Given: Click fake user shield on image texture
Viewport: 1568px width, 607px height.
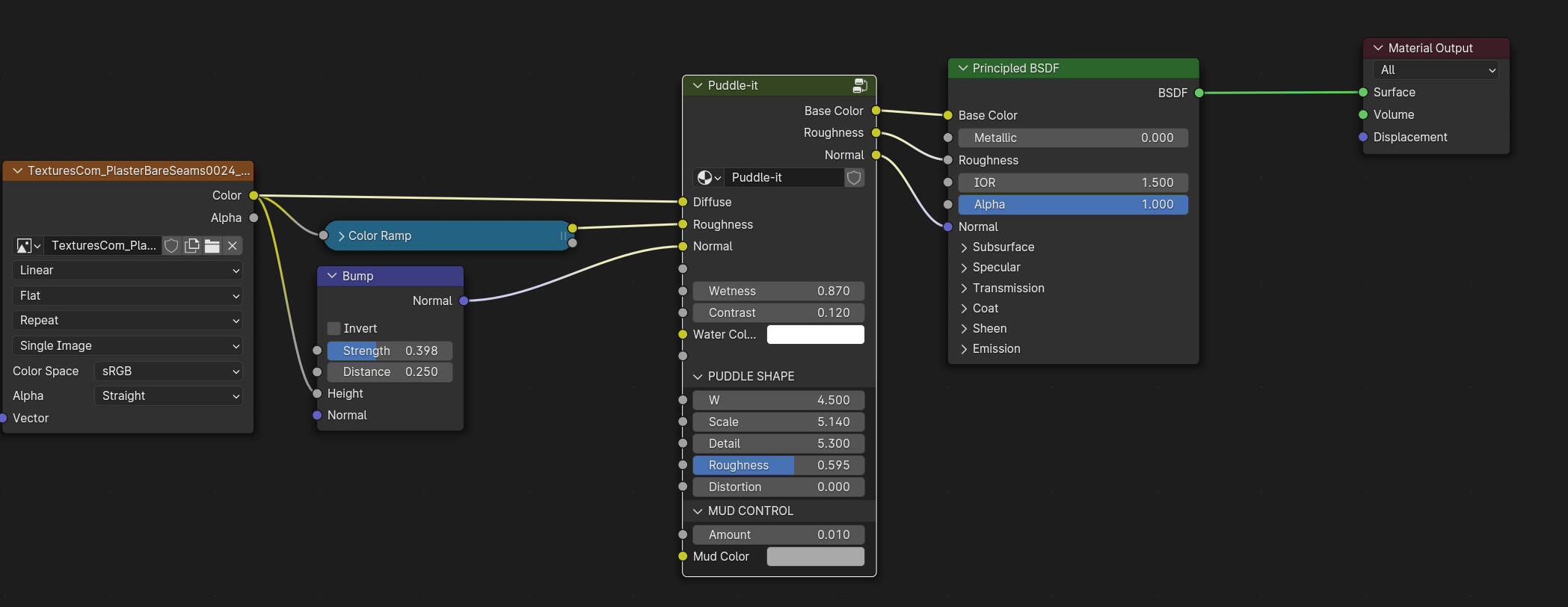Looking at the screenshot, I should [x=171, y=246].
